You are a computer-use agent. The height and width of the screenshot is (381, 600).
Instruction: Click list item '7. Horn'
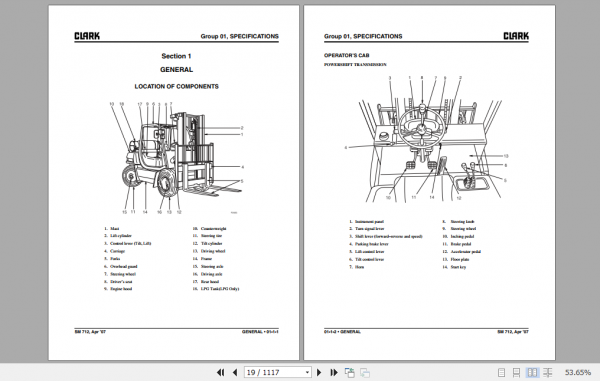point(356,267)
